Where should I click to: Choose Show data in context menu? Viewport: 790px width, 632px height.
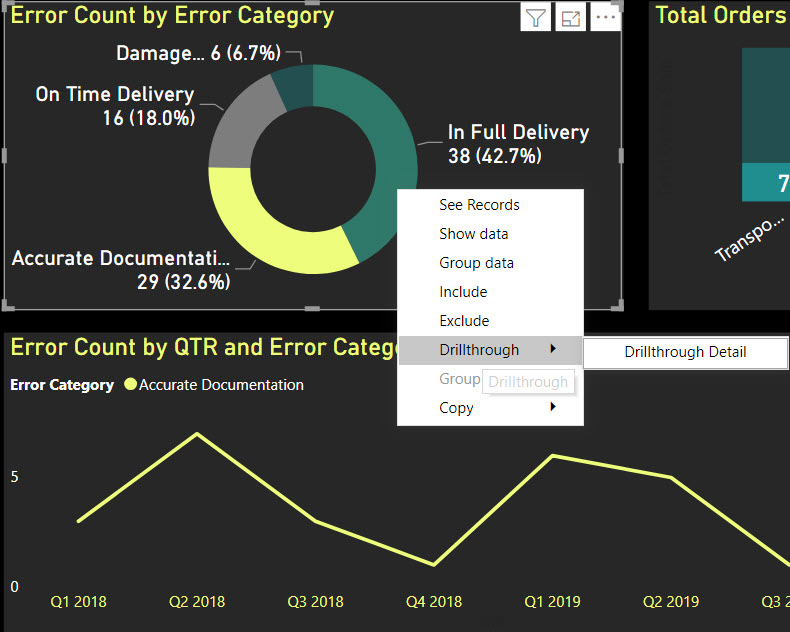473,234
